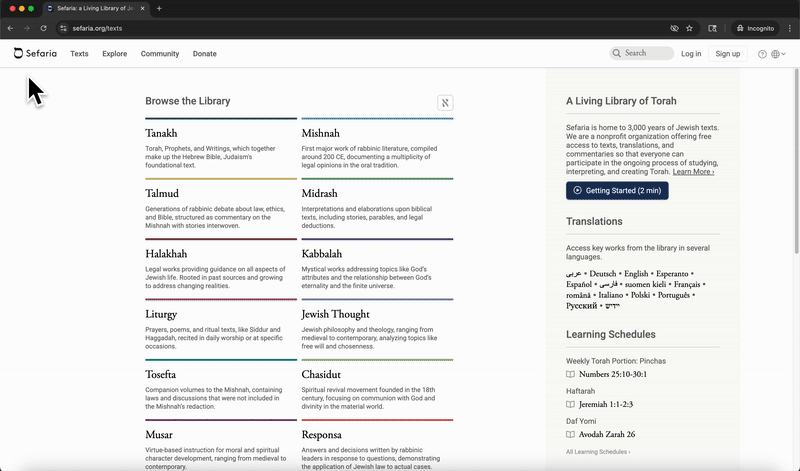Click the book icon beside Avodah Zarah 26

pyautogui.click(x=570, y=434)
